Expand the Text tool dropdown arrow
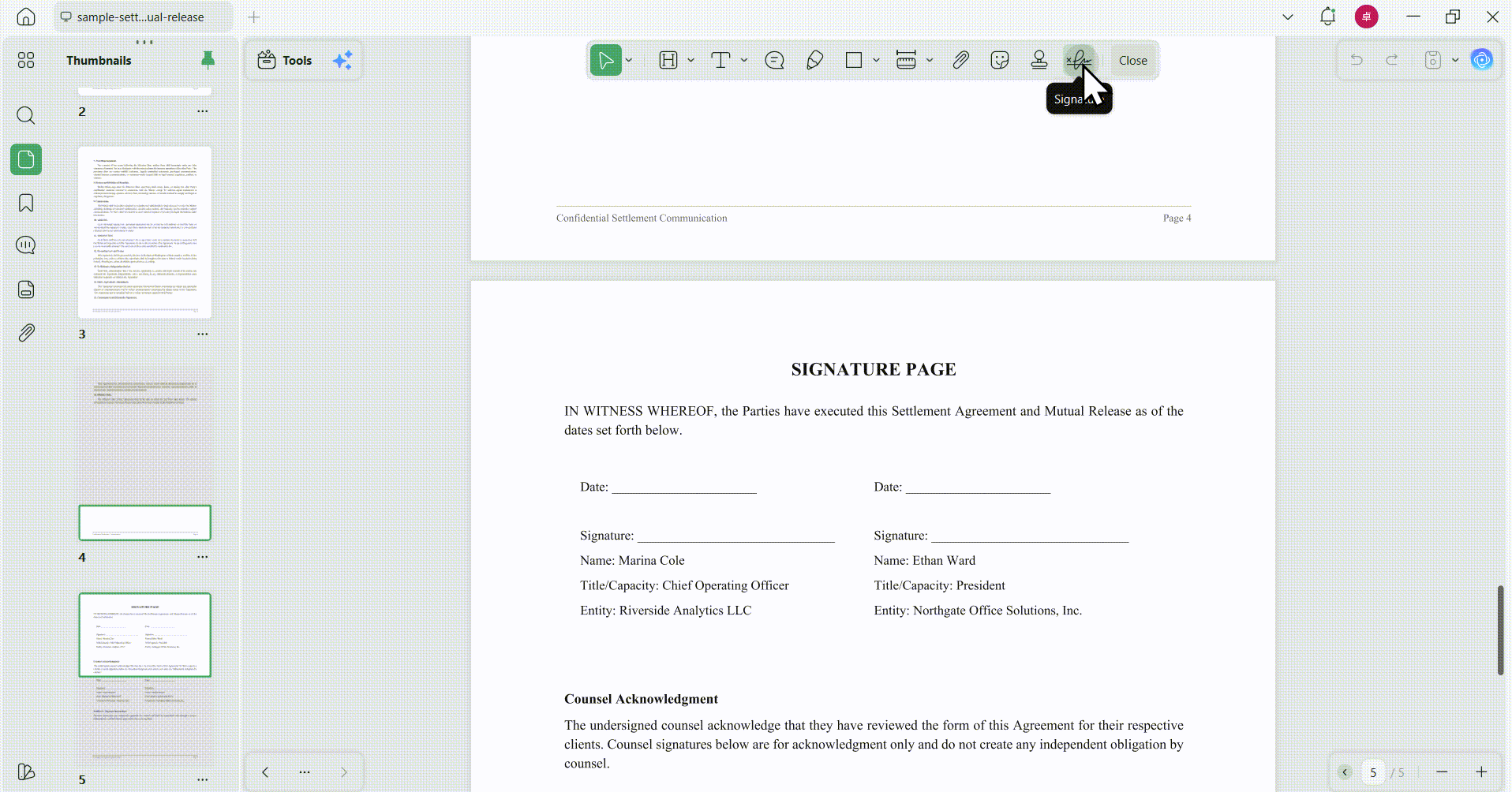 tap(744, 60)
